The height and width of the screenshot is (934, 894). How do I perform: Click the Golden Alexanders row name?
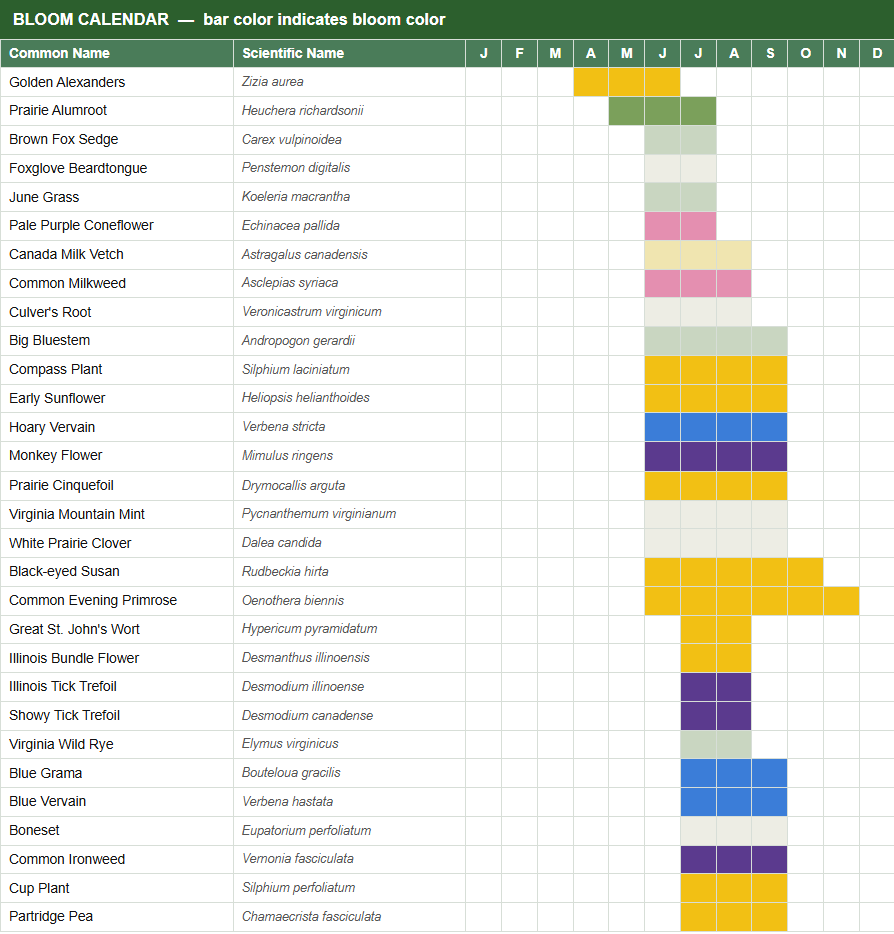(x=67, y=82)
